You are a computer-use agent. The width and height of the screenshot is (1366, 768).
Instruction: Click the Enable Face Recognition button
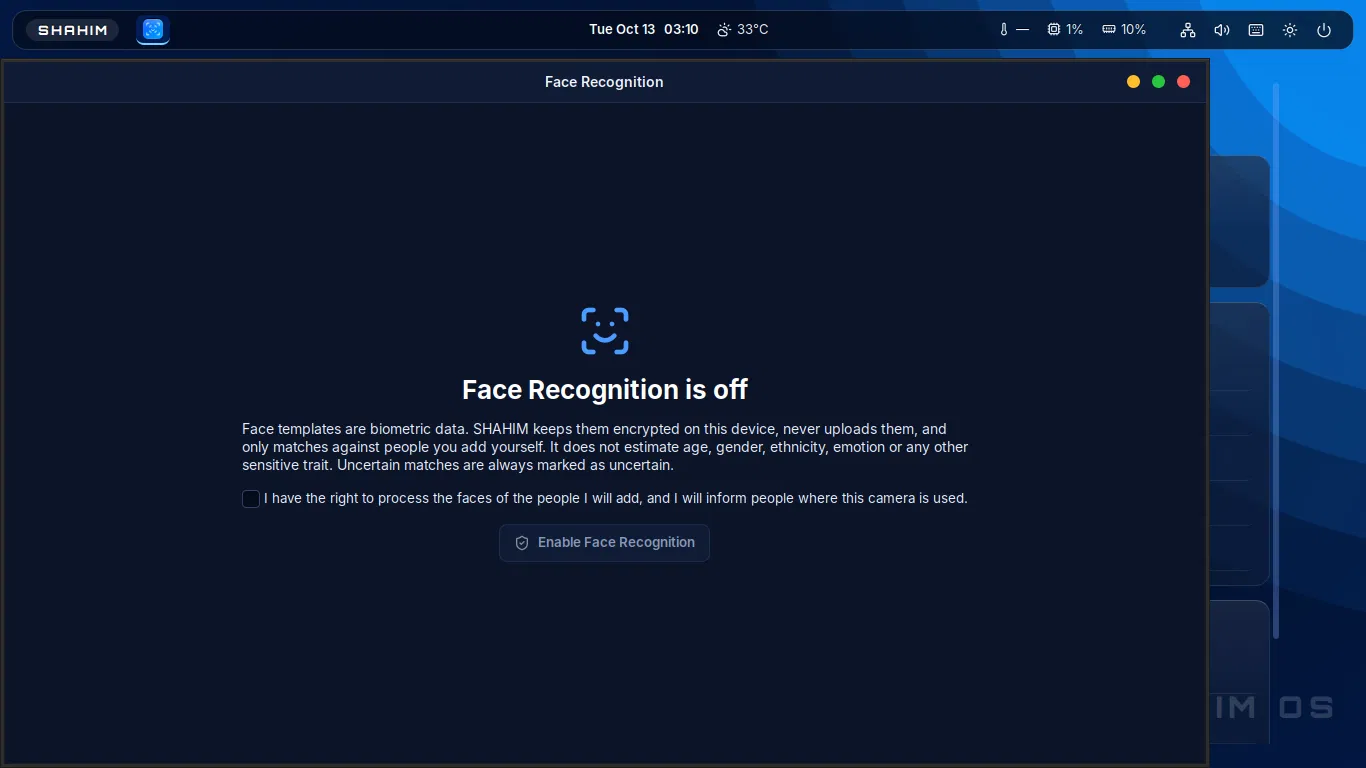604,542
